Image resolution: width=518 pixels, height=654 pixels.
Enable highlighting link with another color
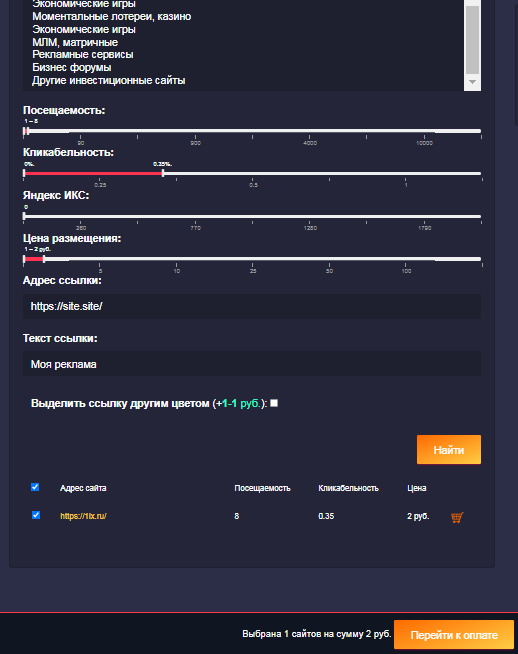pos(274,403)
